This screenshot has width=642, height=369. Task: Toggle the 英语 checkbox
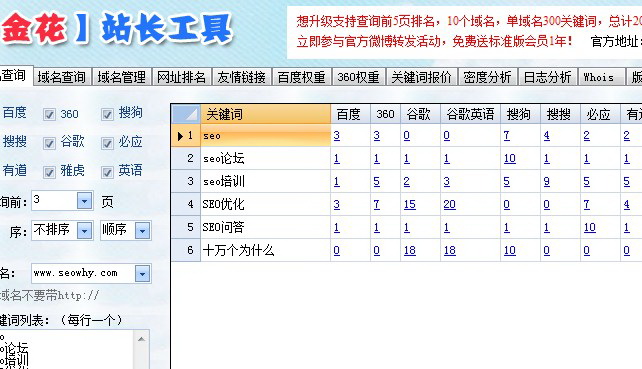coord(107,172)
